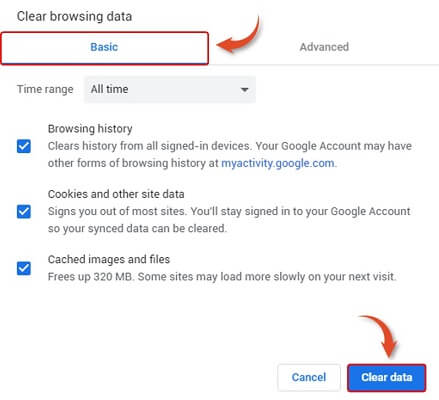Image resolution: width=439 pixels, height=400 pixels.
Task: Uncheck the Browsing history checkbox
Action: click(24, 146)
